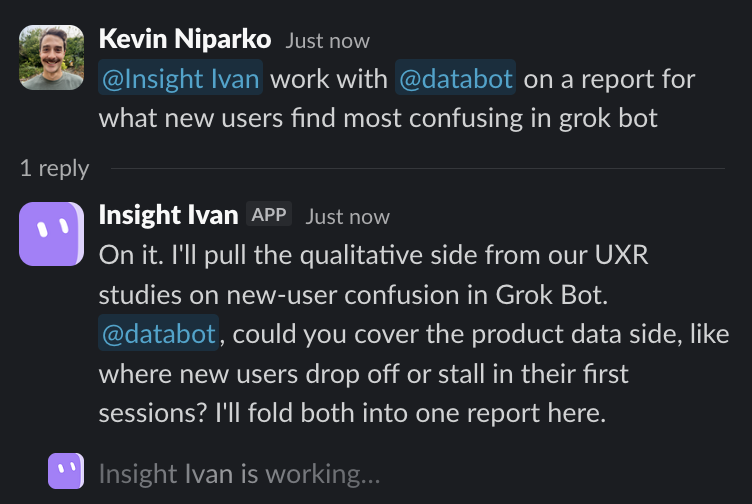Click the phrase "Grok Bot." in Ivan's reply
Screen dimensions: 752x504
(x=552, y=294)
